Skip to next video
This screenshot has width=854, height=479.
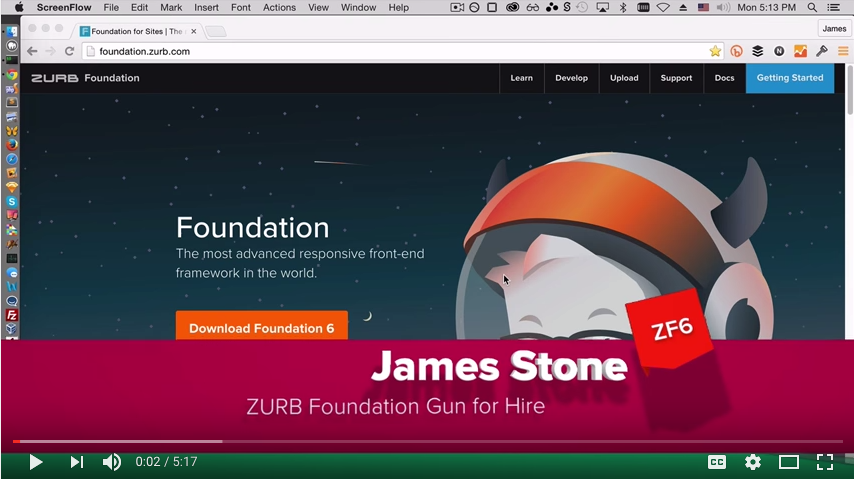click(76, 462)
